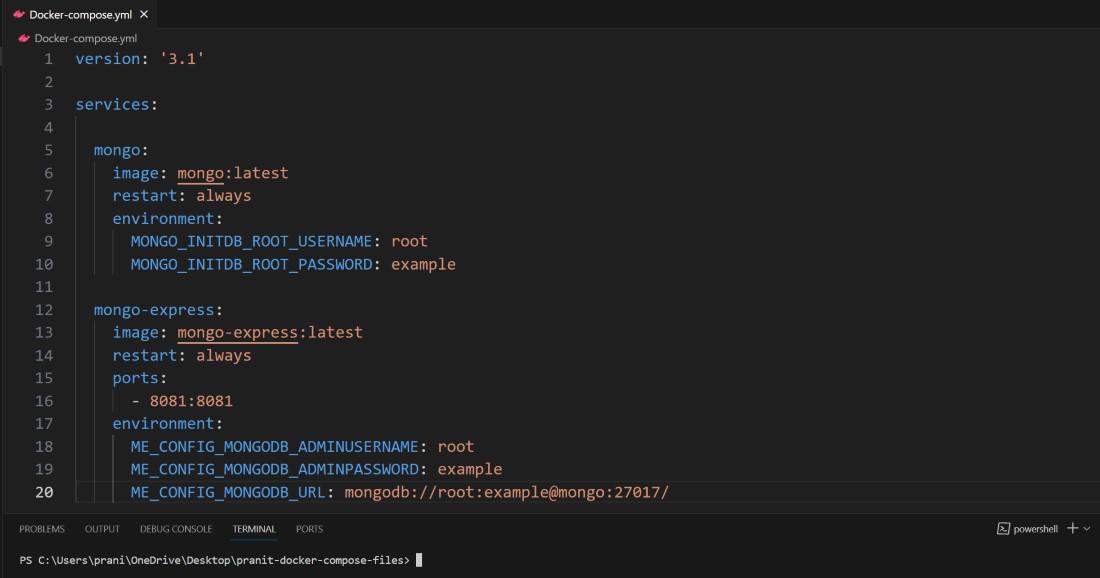Click the Docker-compose.yml breadcrumb item
The height and width of the screenshot is (578, 1100).
pos(86,38)
